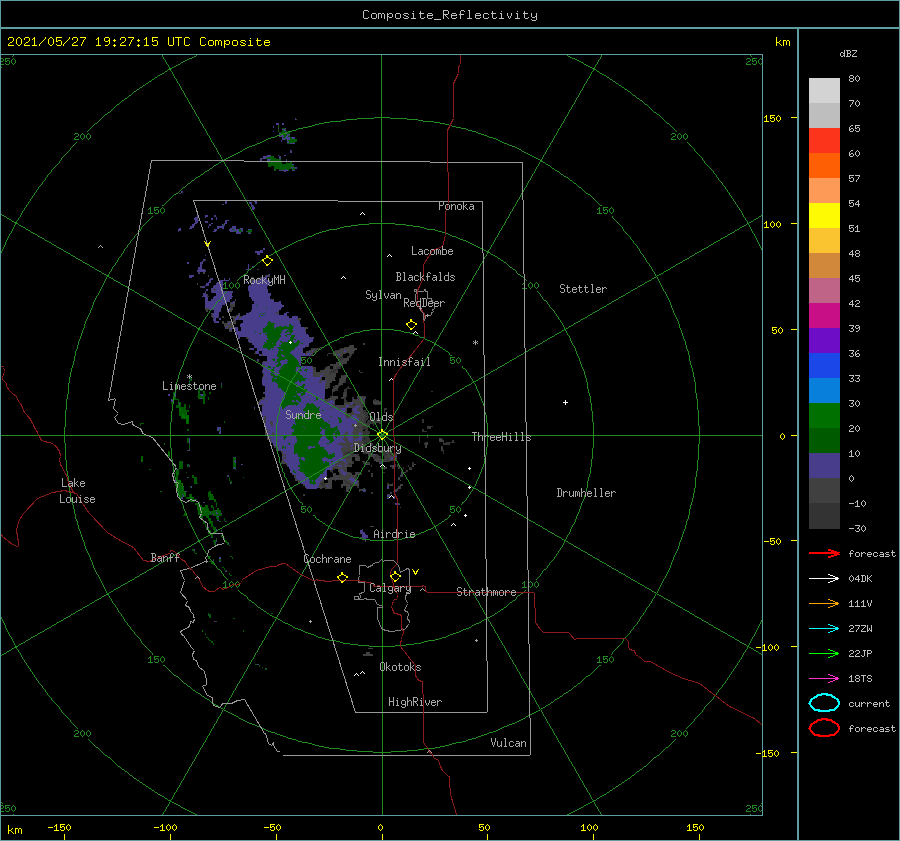Click the yellow diamond marker below Cochrane
The width and height of the screenshot is (900, 841).
click(343, 578)
